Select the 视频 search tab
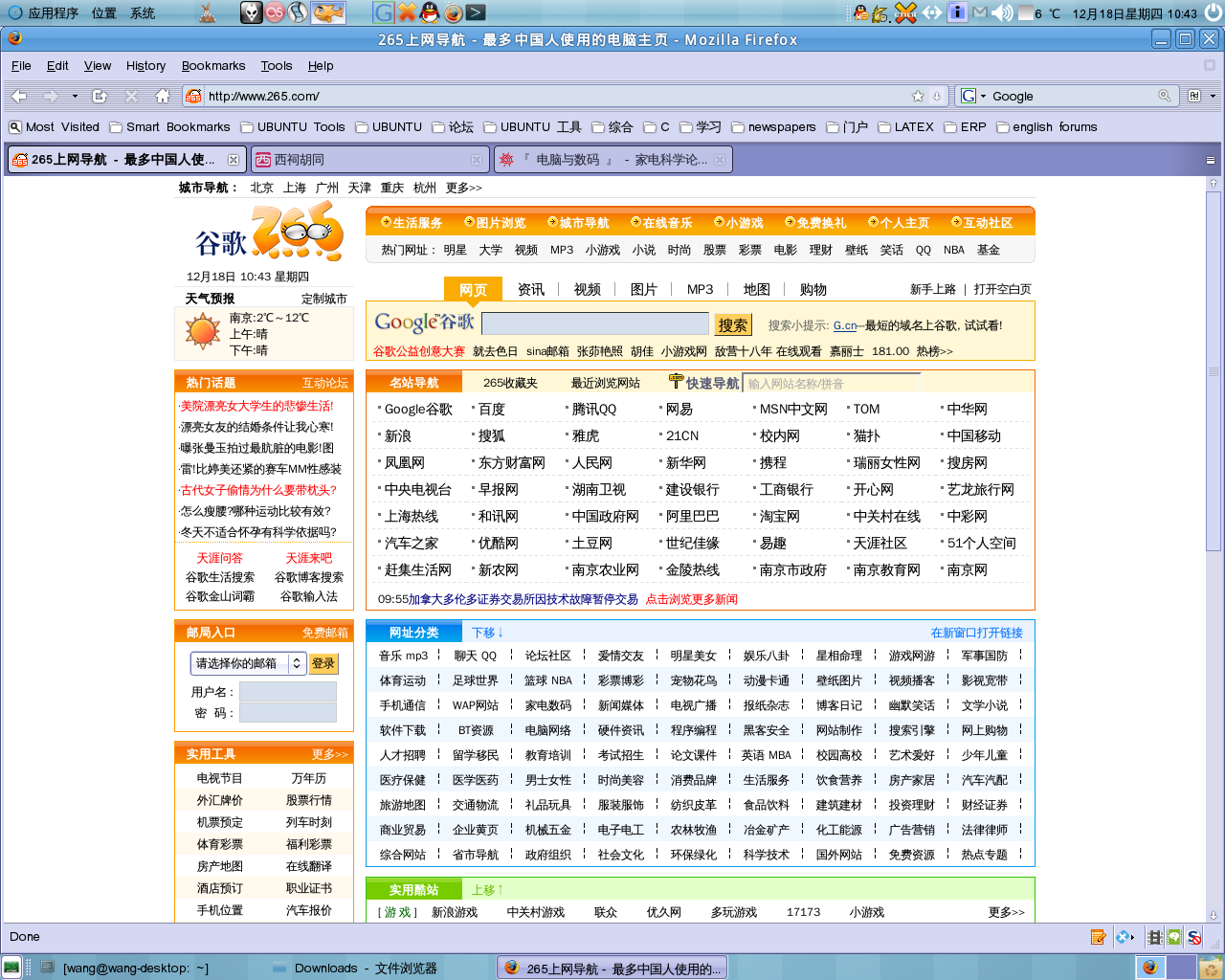Viewport: 1225px width, 980px height. pyautogui.click(x=588, y=290)
